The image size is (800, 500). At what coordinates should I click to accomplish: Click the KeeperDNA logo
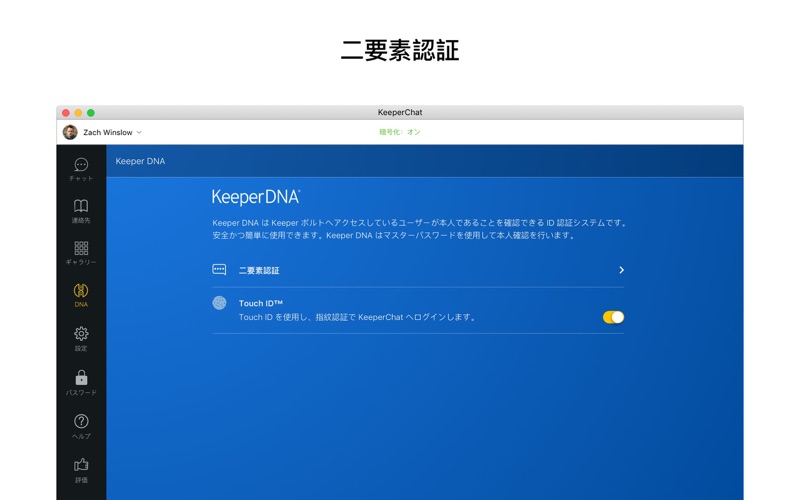point(256,197)
